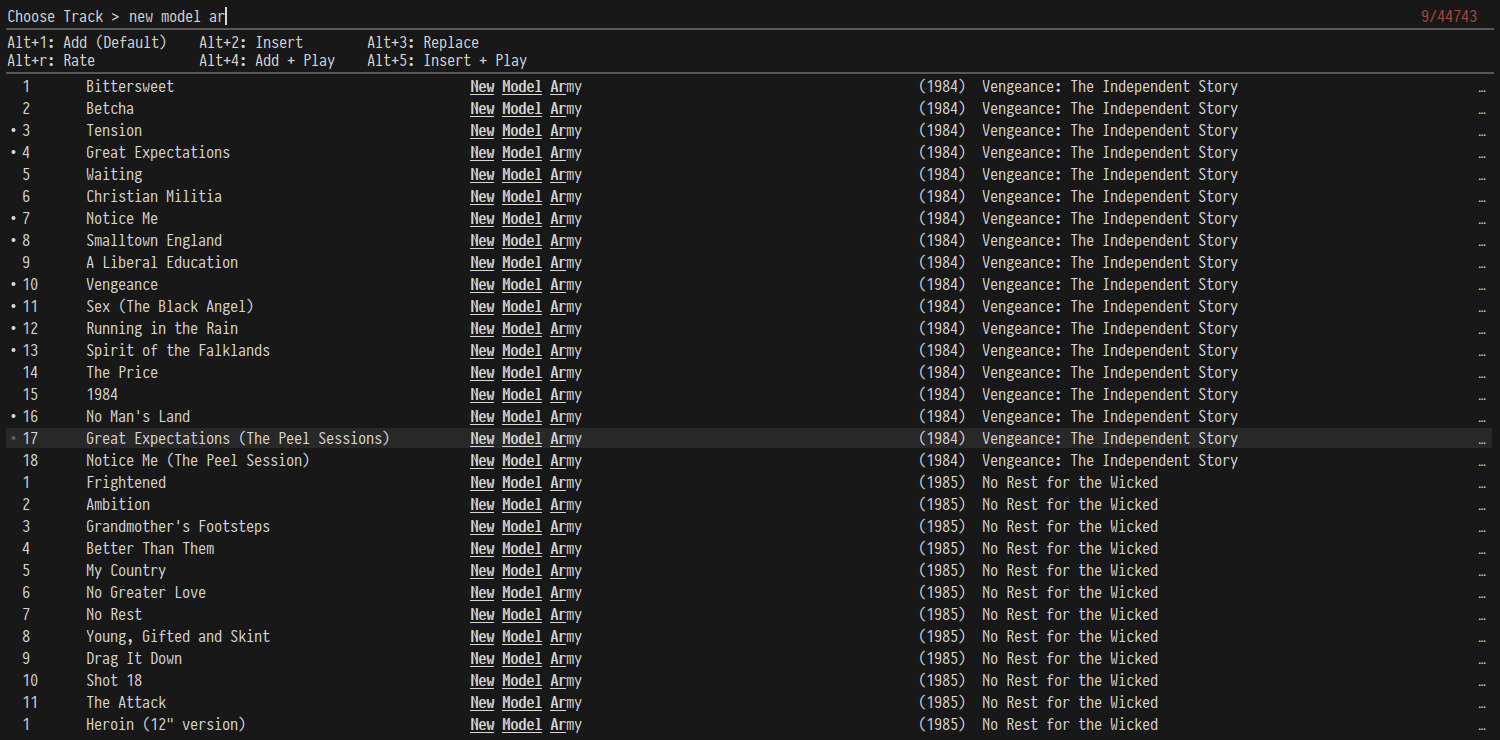Select the track Waiting
This screenshot has height=740, width=1500.
point(750,174)
